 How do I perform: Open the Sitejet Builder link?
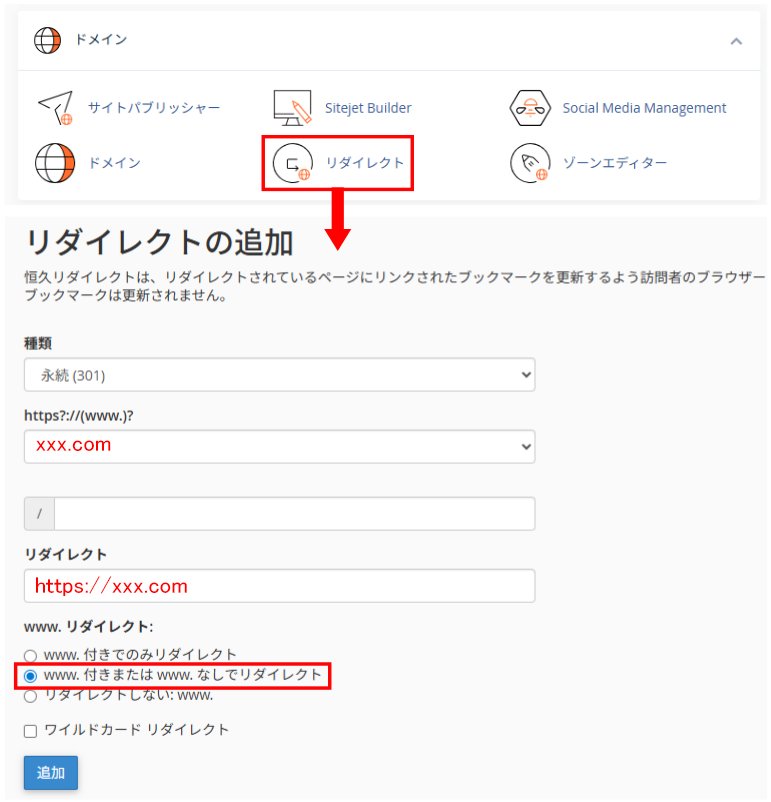(x=368, y=108)
